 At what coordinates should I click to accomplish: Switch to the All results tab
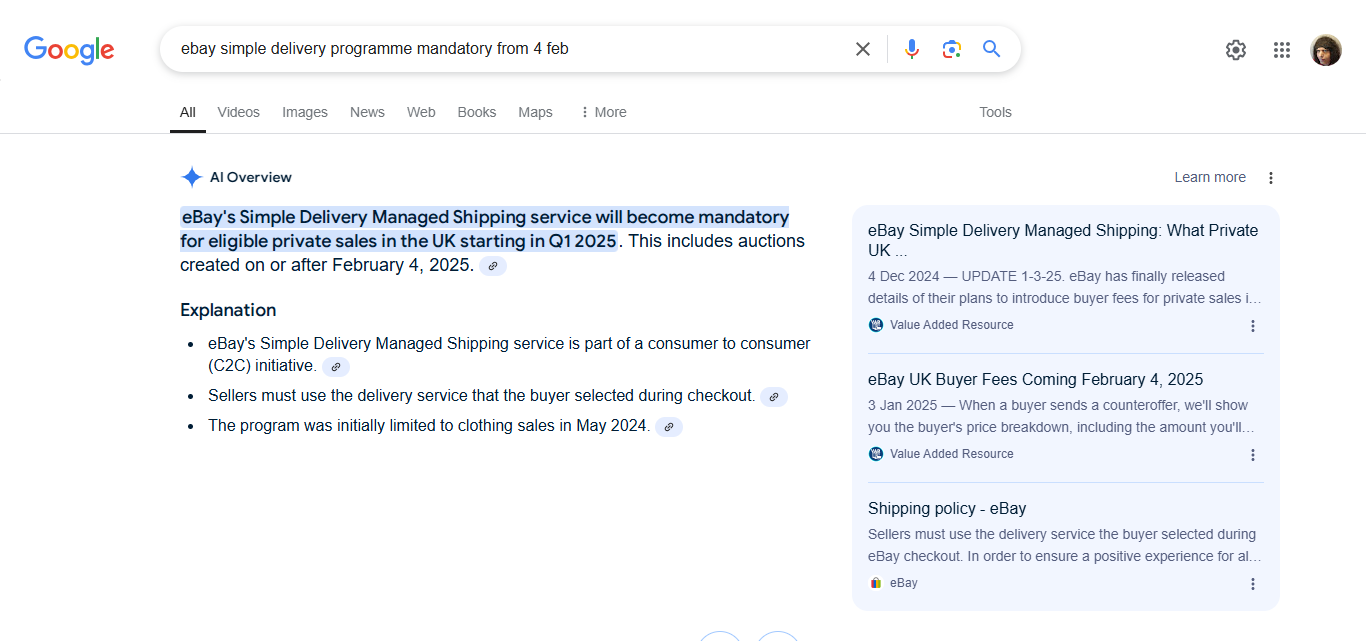pyautogui.click(x=188, y=112)
